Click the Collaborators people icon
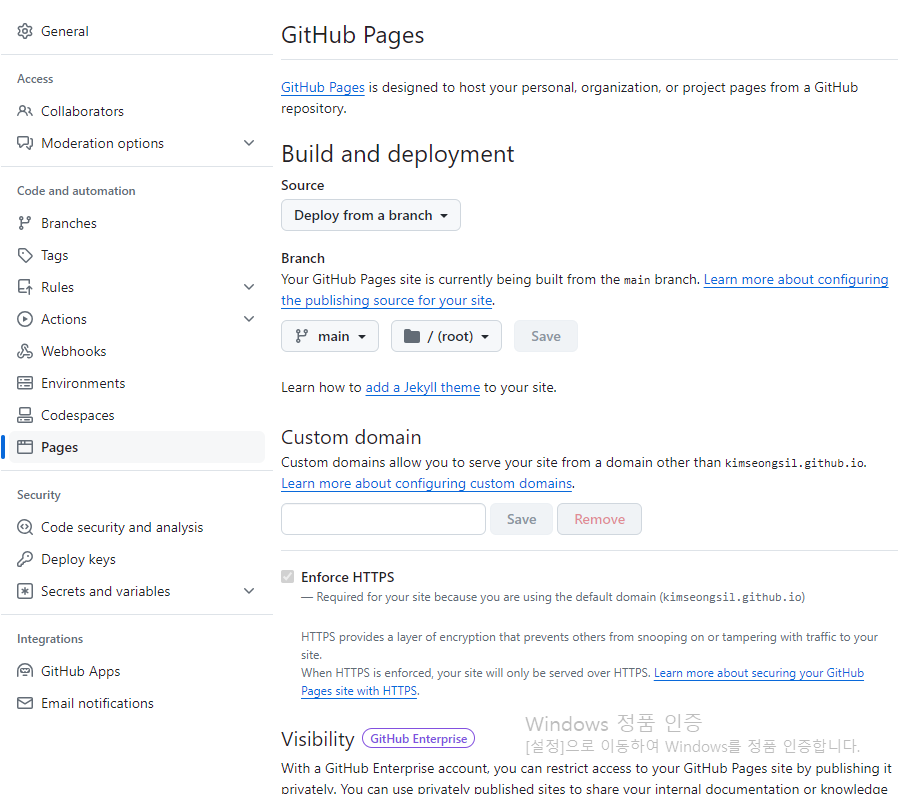Viewport: 903px width, 794px height. click(x=25, y=111)
